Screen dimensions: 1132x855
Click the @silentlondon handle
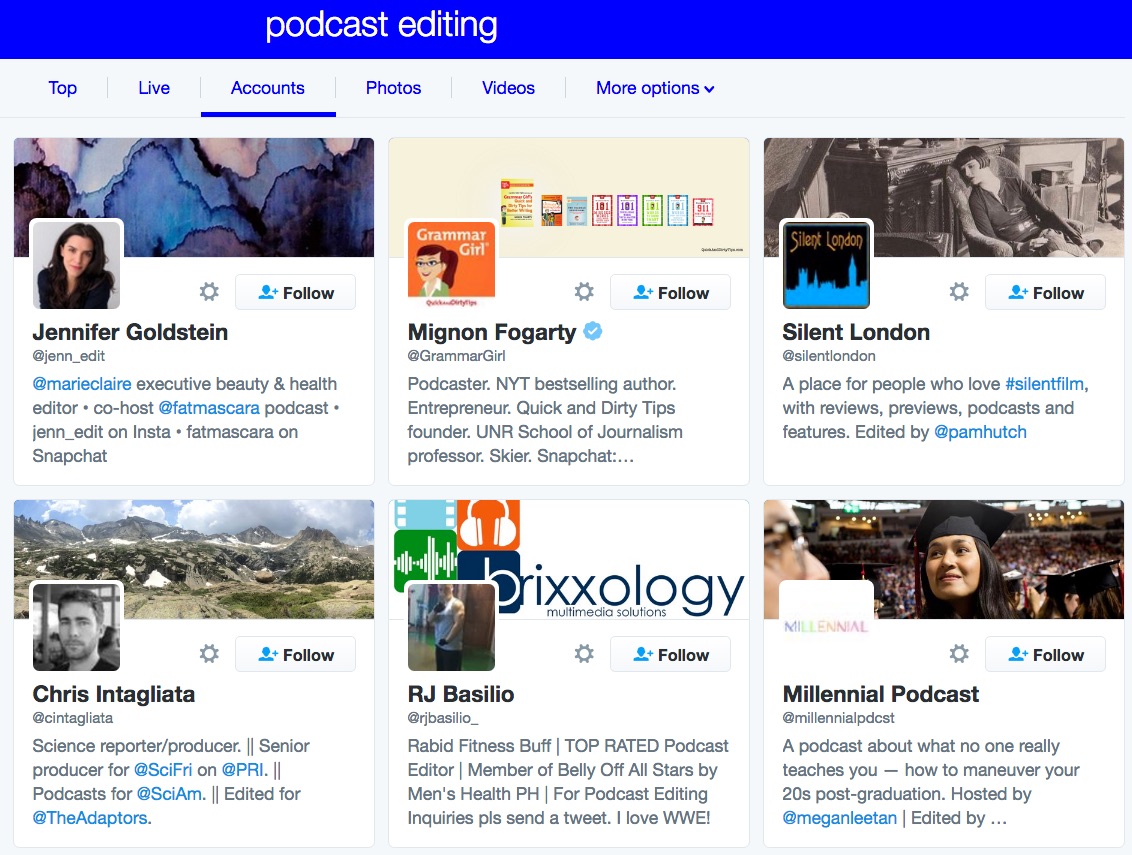pyautogui.click(x=829, y=356)
